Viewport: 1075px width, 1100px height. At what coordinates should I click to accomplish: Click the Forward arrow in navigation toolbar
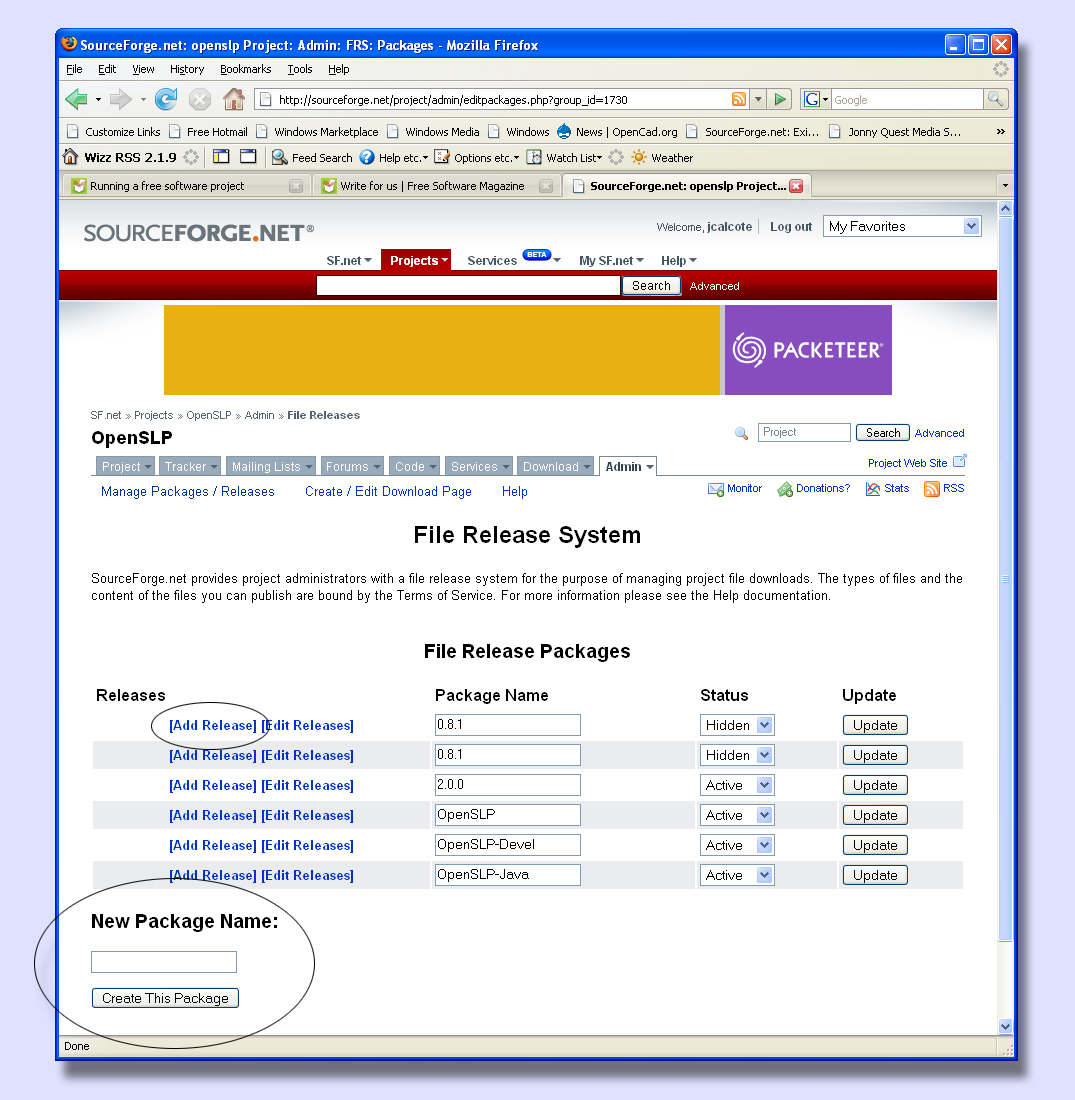(x=121, y=100)
